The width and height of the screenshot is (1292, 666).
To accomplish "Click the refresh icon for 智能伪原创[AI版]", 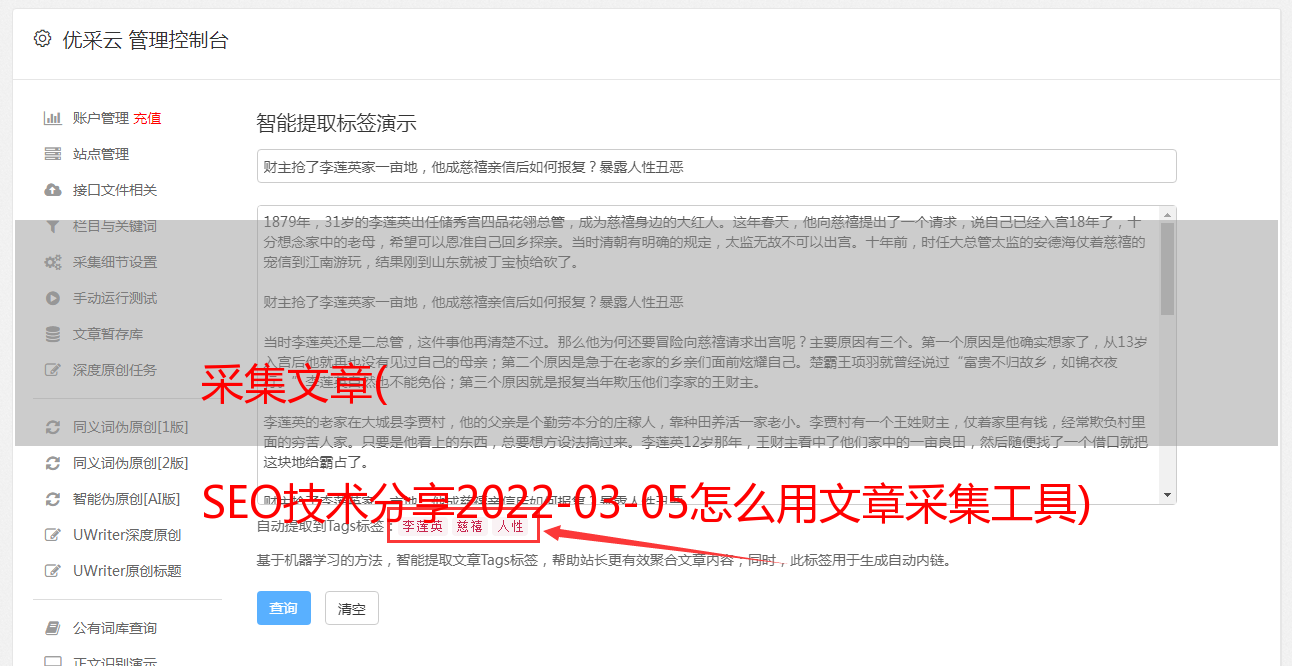I will [53, 499].
